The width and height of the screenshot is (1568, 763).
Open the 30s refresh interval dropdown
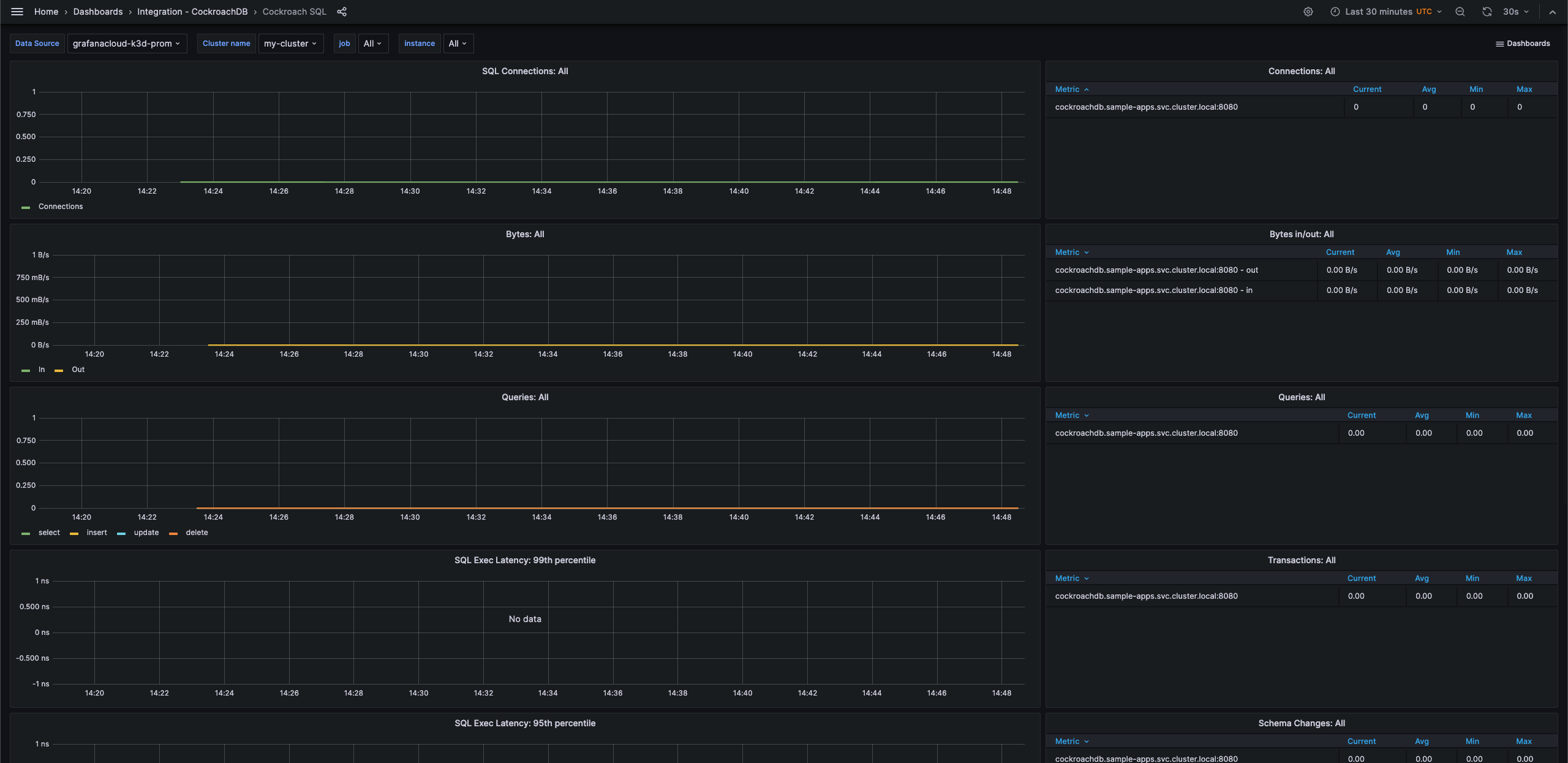click(x=1515, y=12)
